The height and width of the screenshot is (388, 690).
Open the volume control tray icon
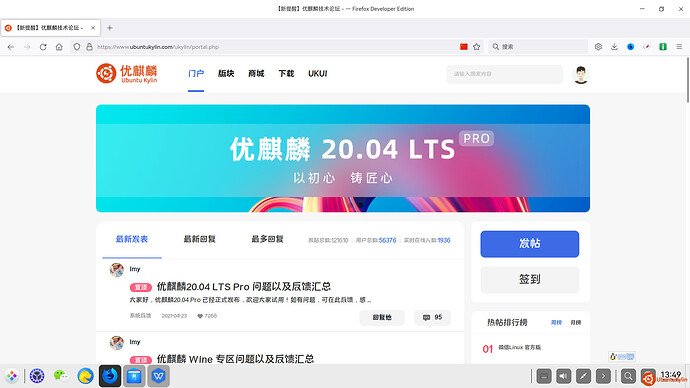click(564, 376)
